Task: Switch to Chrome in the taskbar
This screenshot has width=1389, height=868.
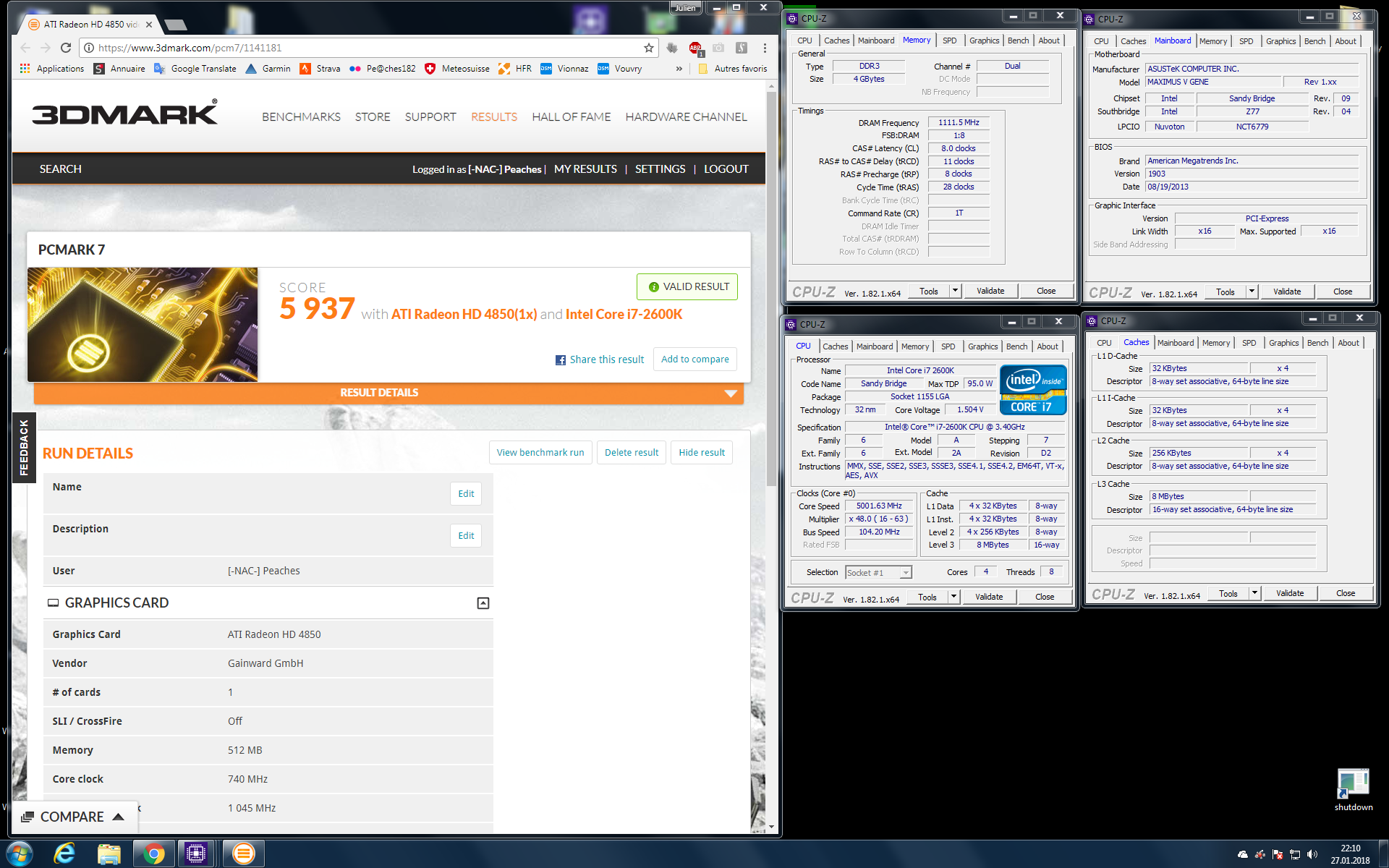Action: point(153,854)
